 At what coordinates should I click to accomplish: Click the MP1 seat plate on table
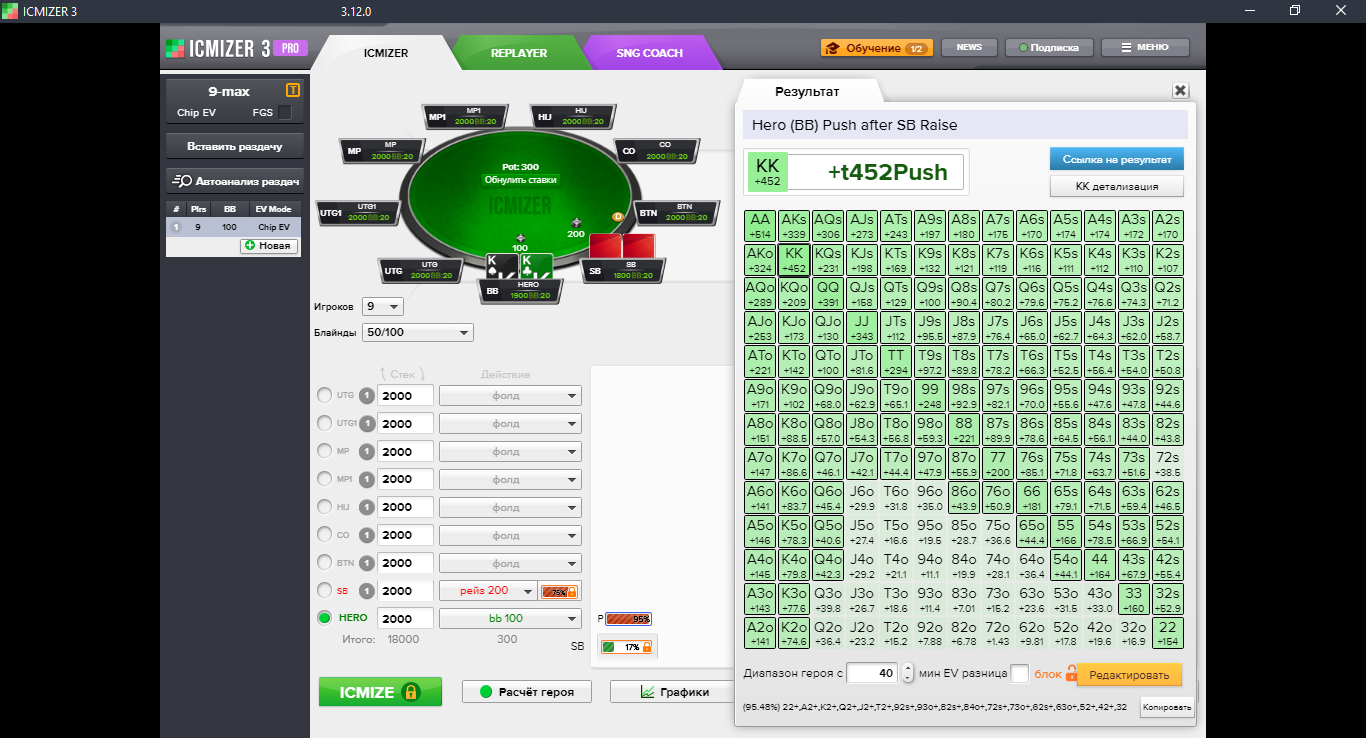[x=466, y=116]
